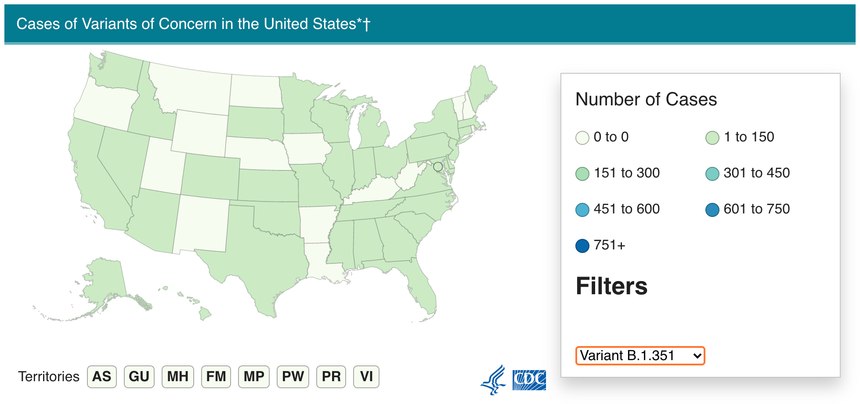Choose the FM territory button
This screenshot has height=404, width=860.
pyautogui.click(x=216, y=377)
